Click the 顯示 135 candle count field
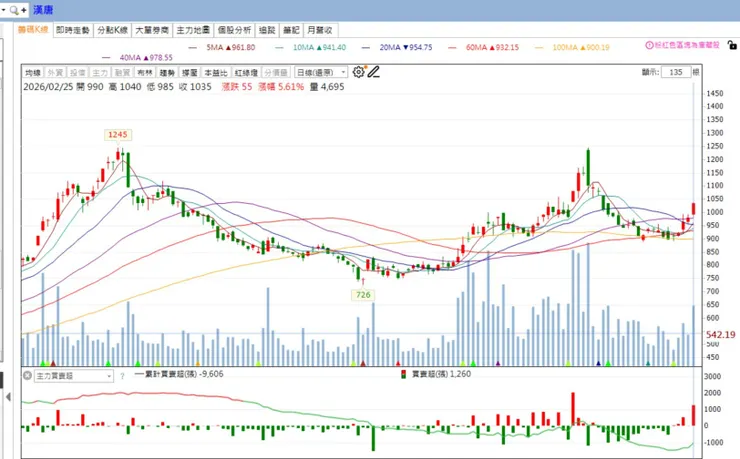The height and width of the screenshot is (459, 740). click(x=676, y=72)
